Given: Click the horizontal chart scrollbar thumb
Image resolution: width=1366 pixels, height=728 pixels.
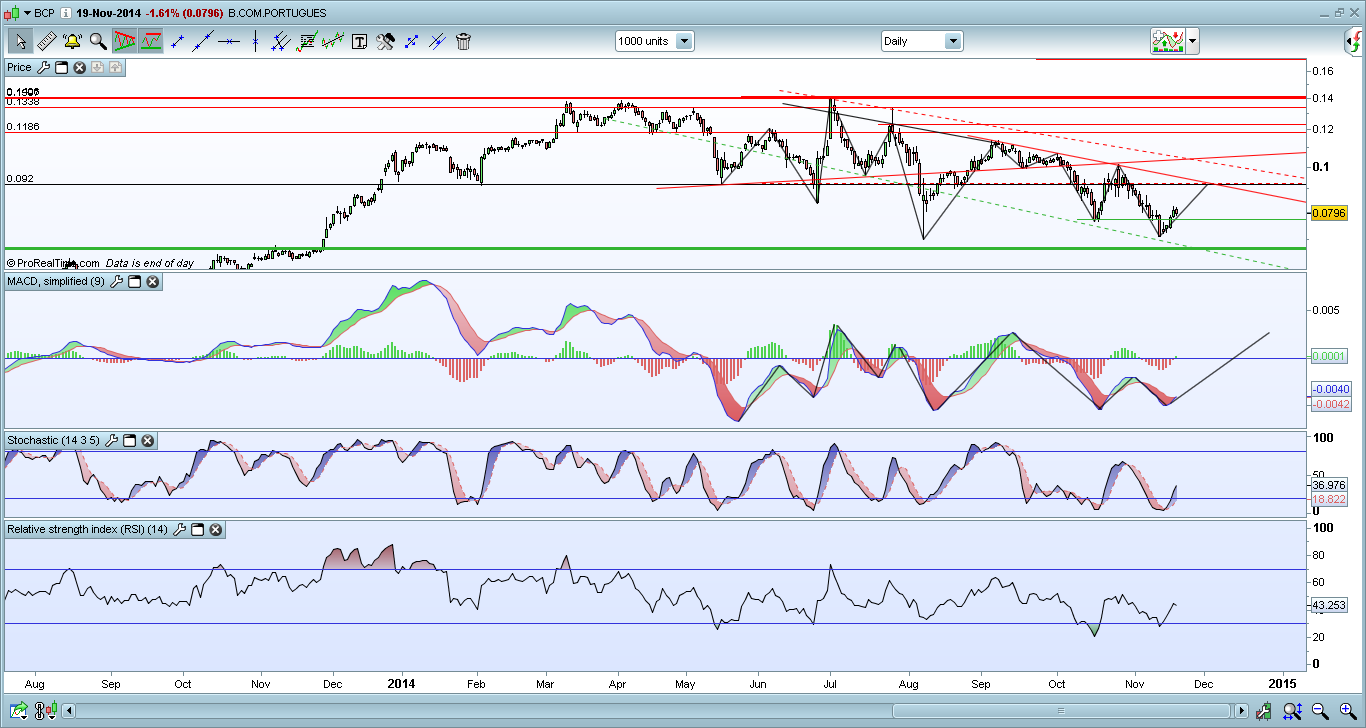Looking at the screenshot, I should coord(650,710).
